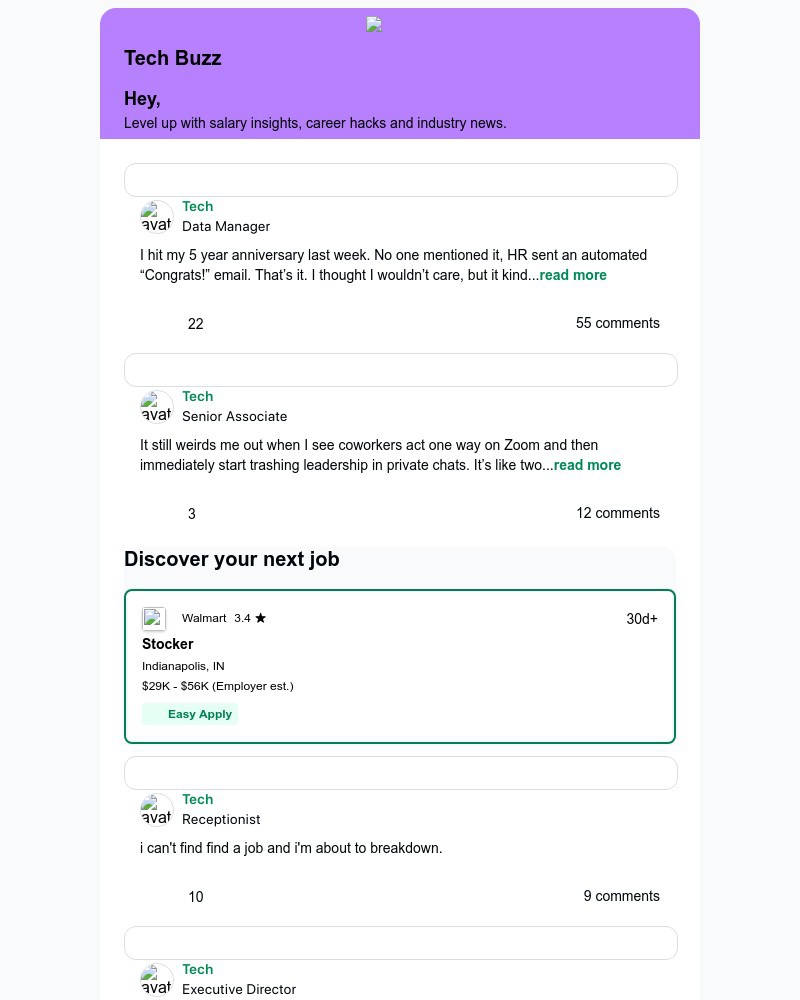The height and width of the screenshot is (1000, 800).
Task: Click the star icon beside the 3.4 rating
Action: [261, 618]
